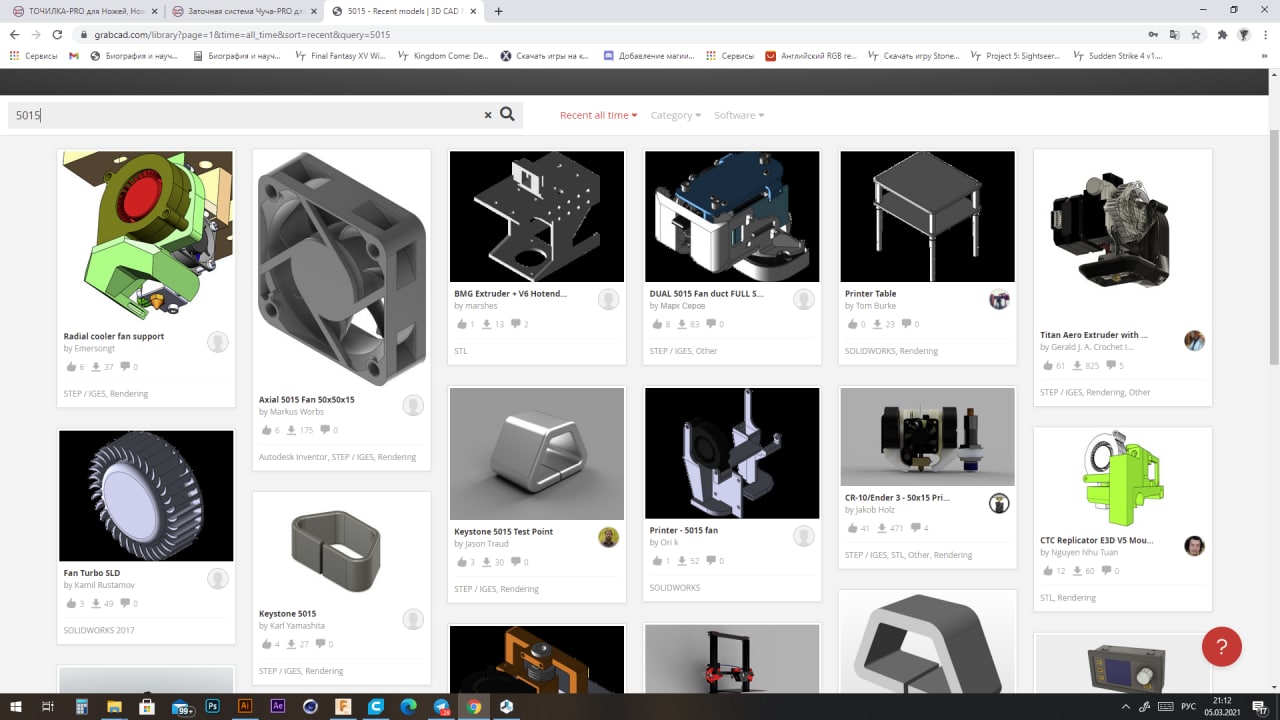
Task: Open the Gmail bookmark icon
Action: click(74, 56)
